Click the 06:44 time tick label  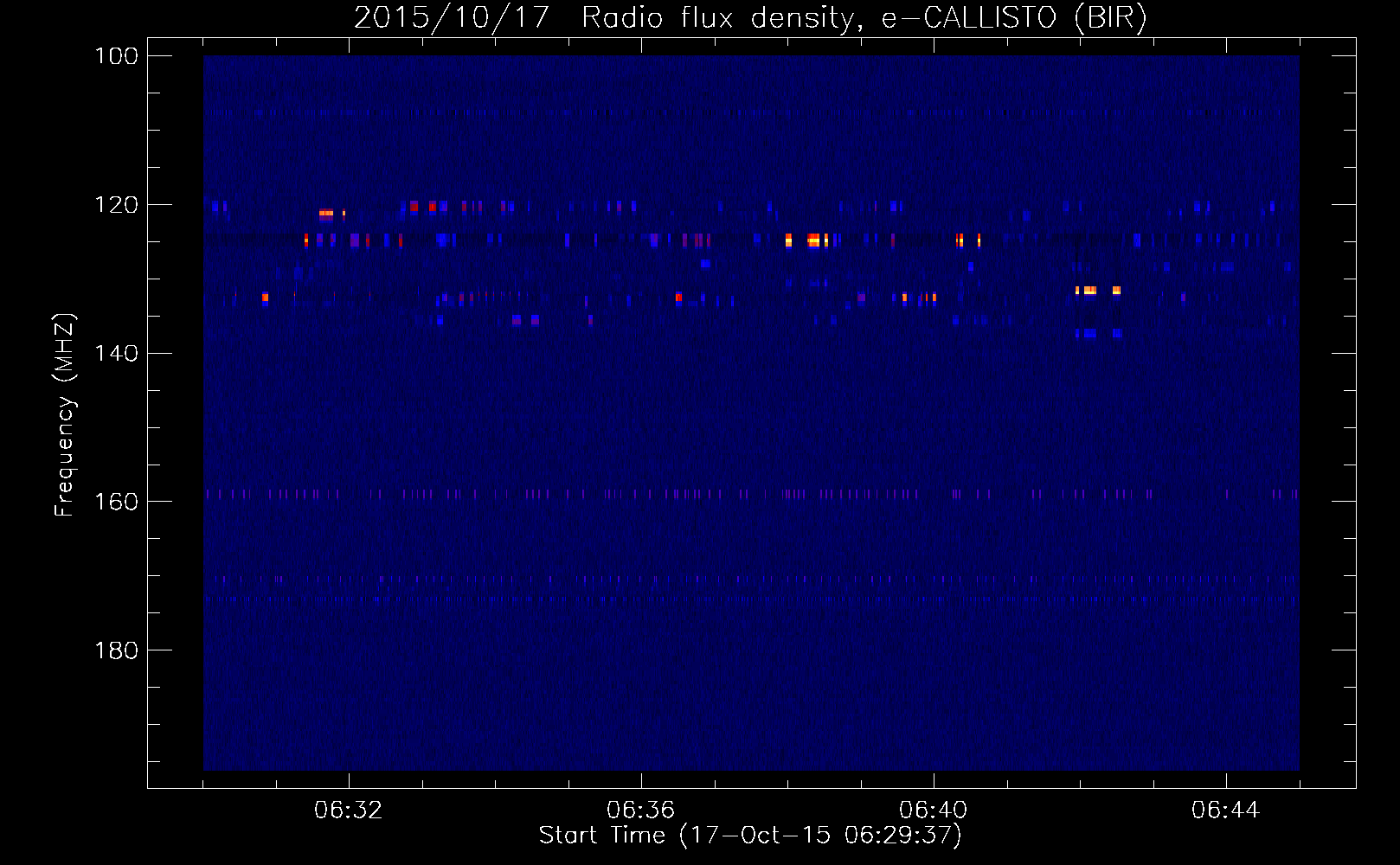pyautogui.click(x=1225, y=811)
